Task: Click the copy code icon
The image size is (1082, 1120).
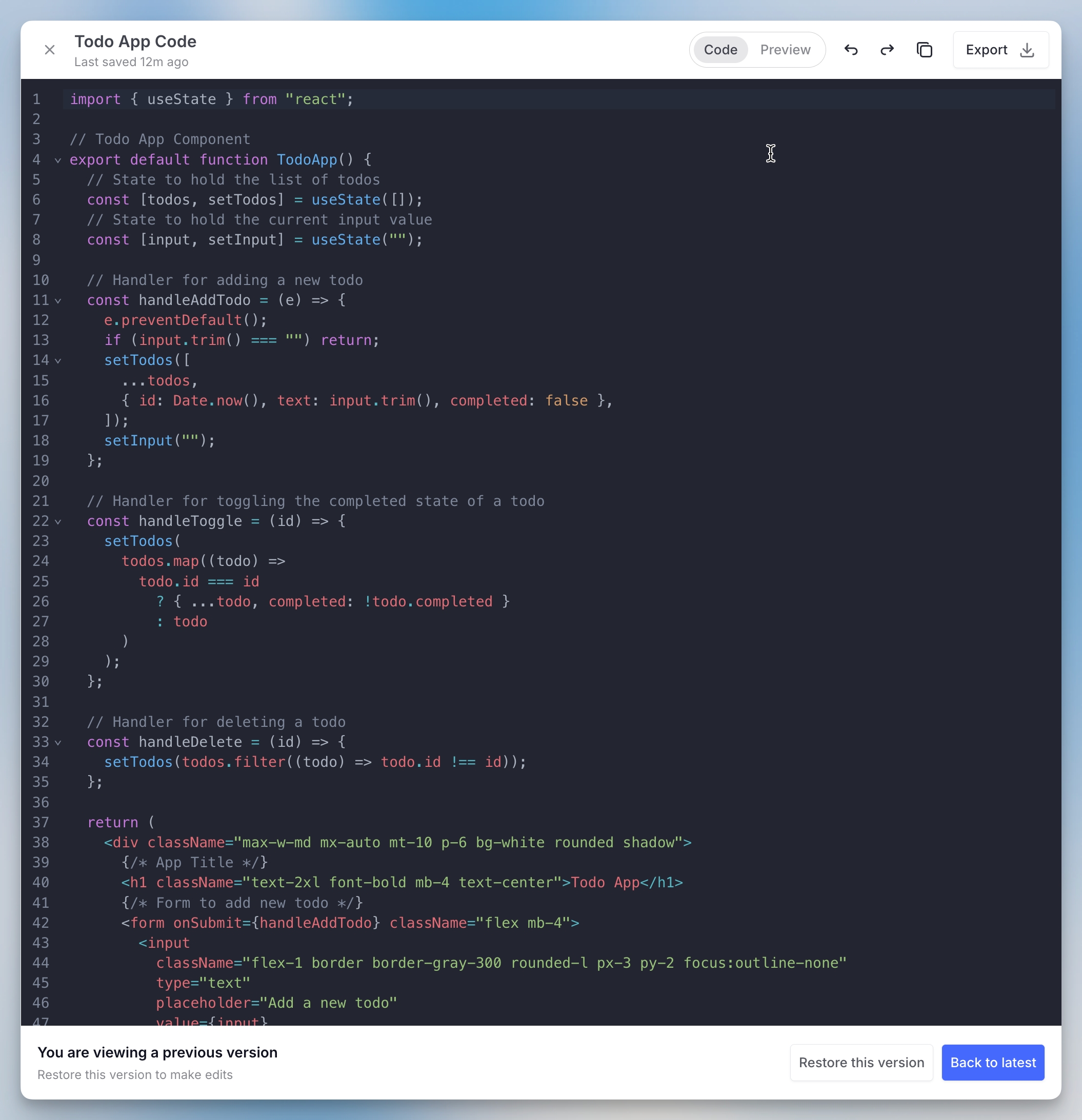Action: 924,50
